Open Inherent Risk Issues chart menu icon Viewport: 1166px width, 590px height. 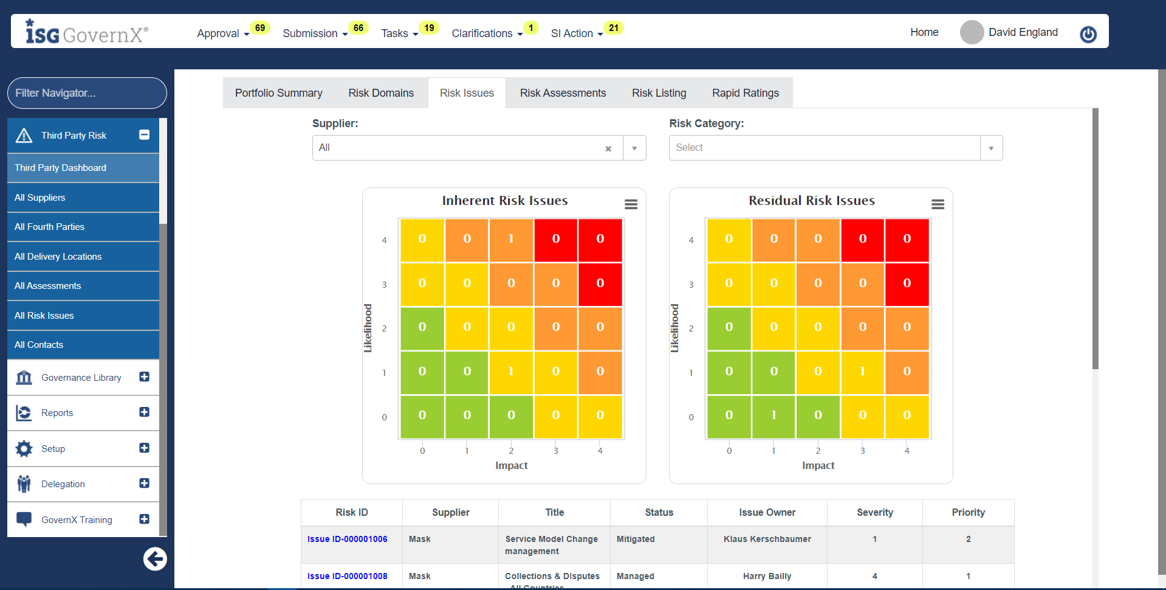[631, 204]
